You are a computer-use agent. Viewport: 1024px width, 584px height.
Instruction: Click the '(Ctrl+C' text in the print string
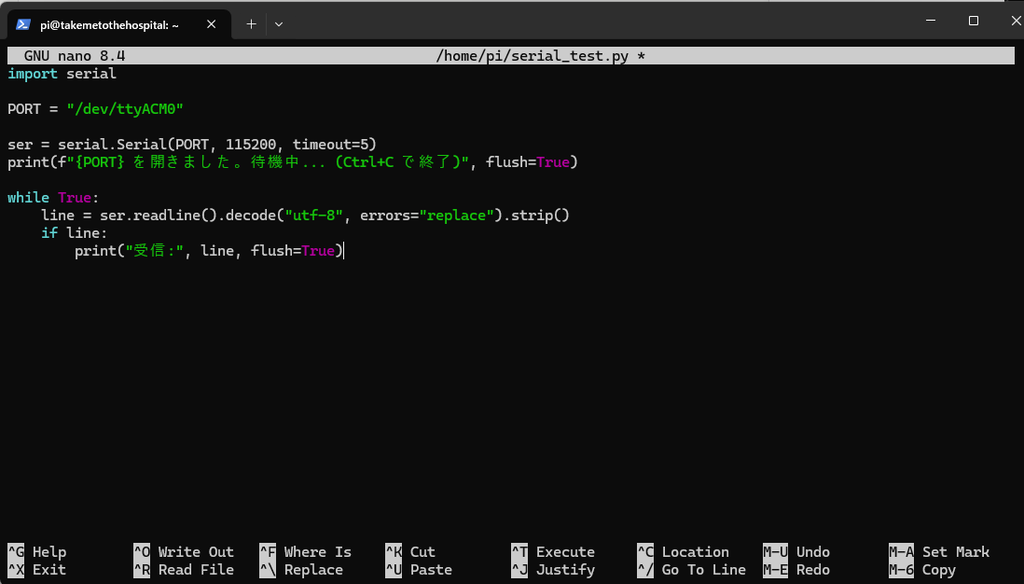[364, 162]
